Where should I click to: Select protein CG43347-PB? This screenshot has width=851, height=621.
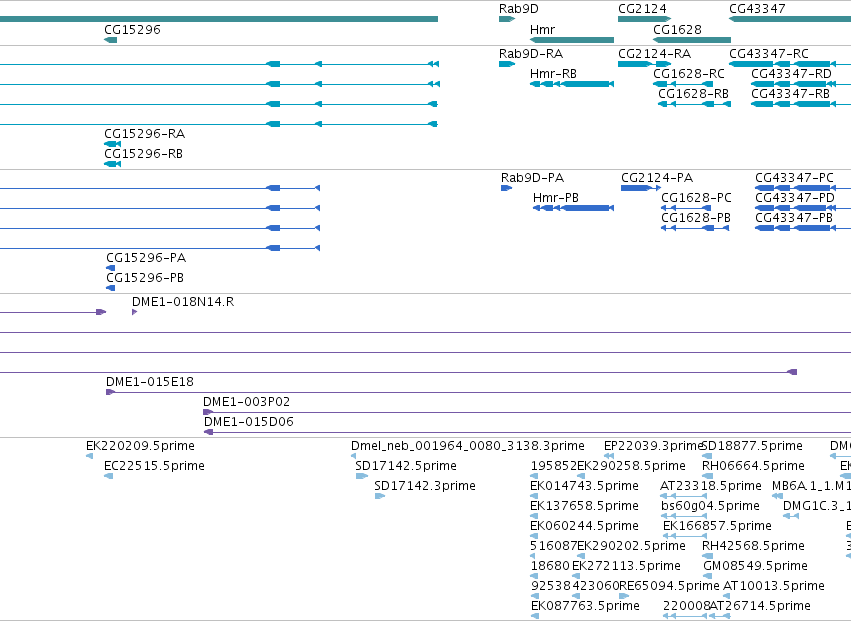coord(793,218)
